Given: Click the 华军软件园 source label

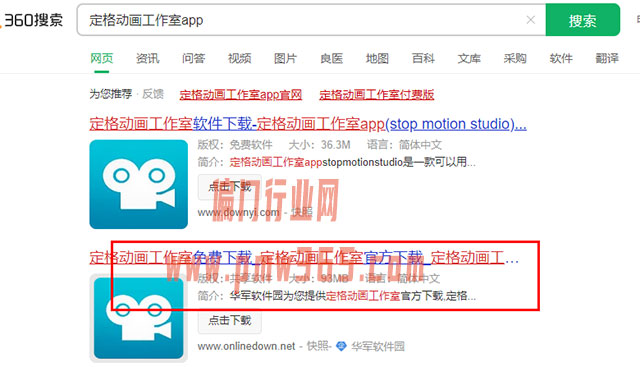Looking at the screenshot, I should click(378, 347).
